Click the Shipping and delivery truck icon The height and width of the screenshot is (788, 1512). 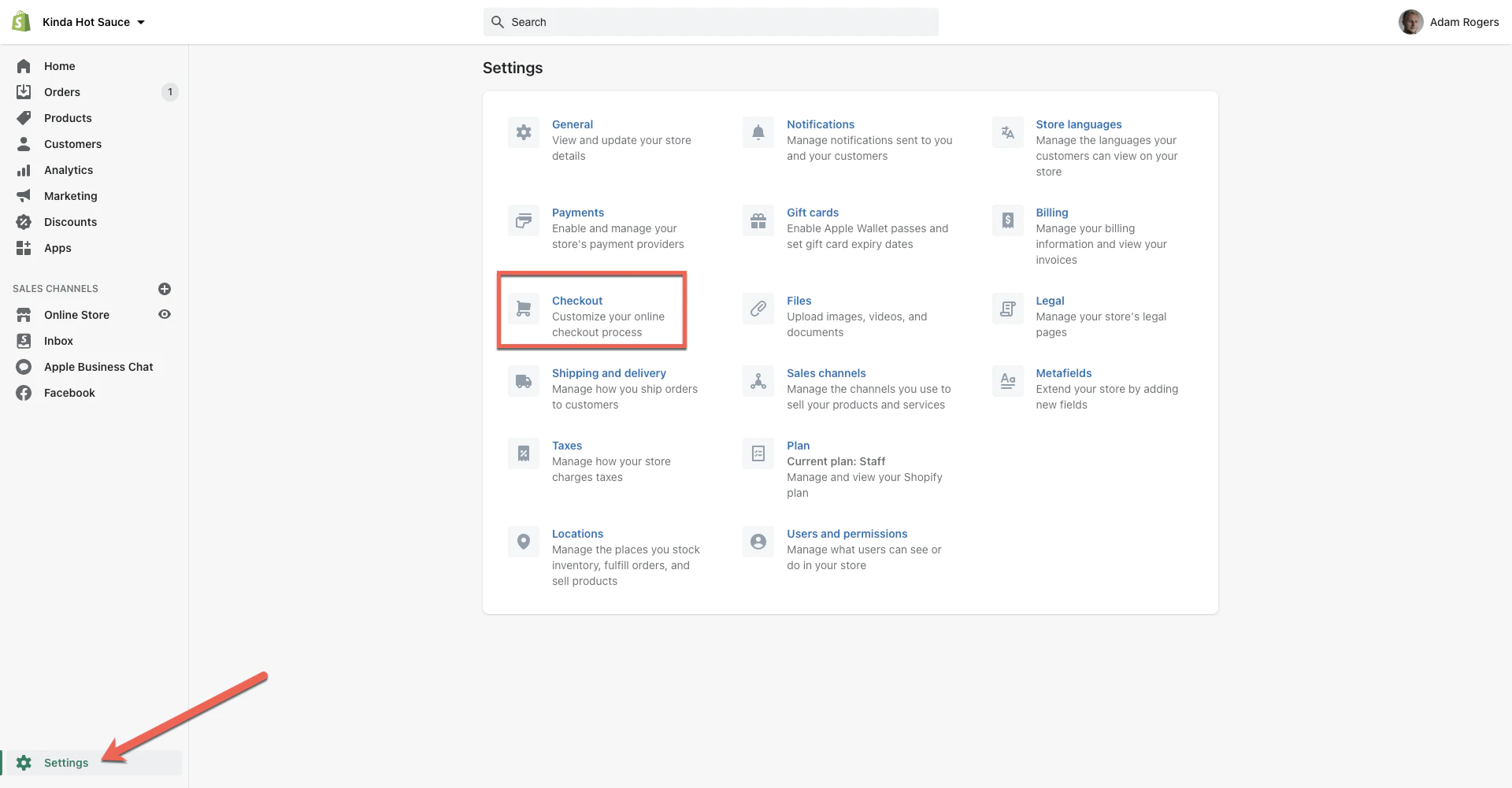click(524, 381)
